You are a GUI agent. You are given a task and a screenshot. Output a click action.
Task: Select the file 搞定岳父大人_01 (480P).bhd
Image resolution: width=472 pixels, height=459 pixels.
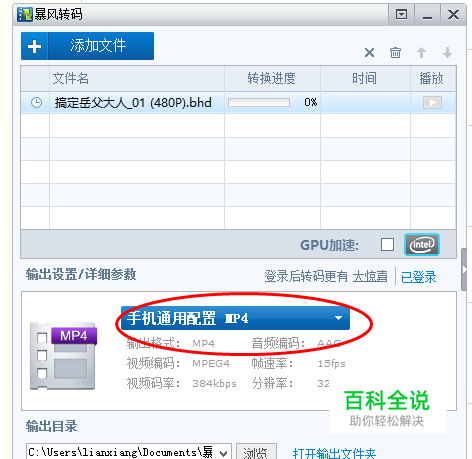pos(133,103)
